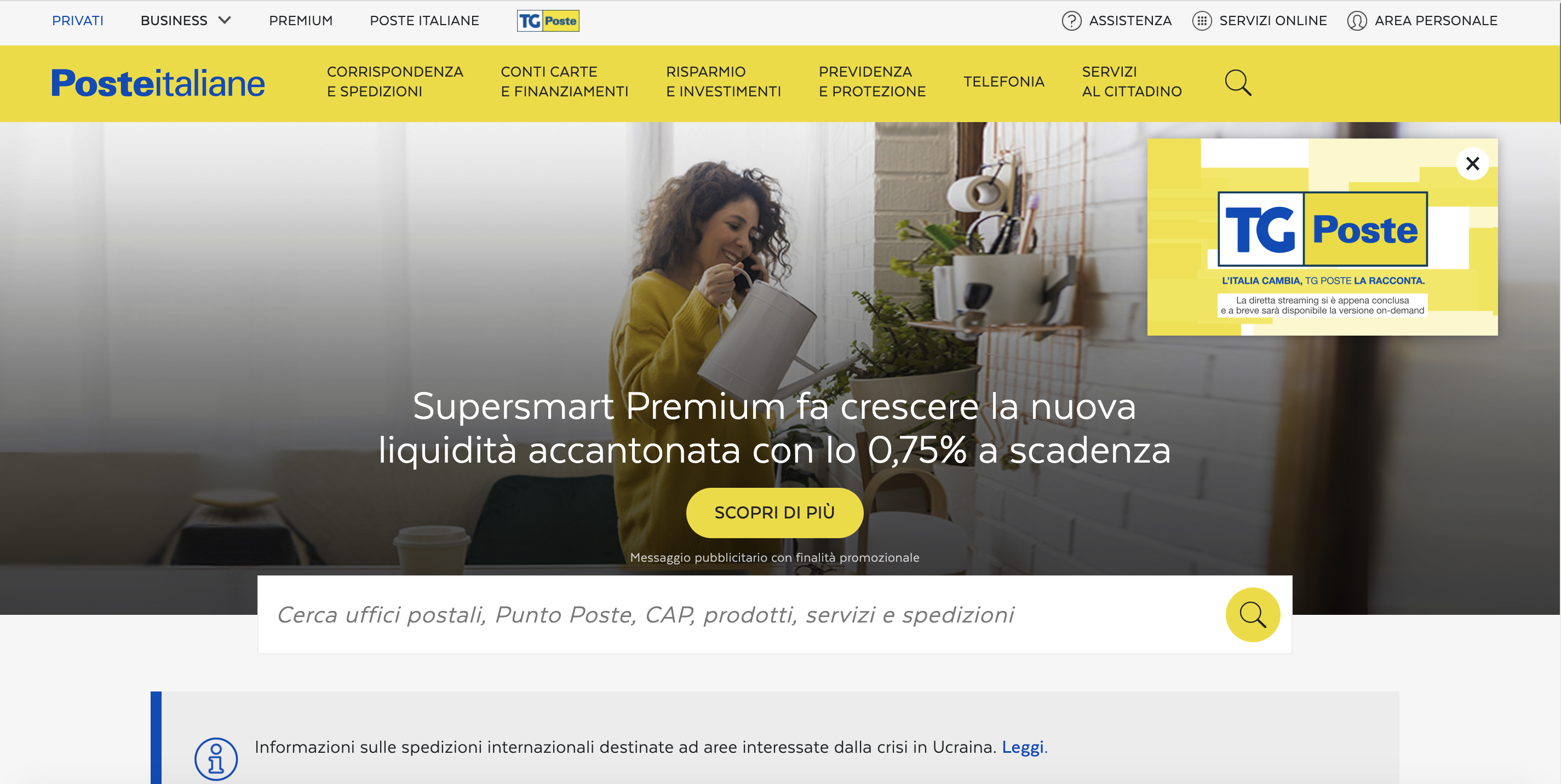Close the TG Poste popup
This screenshot has width=1561, height=784.
(x=1472, y=164)
